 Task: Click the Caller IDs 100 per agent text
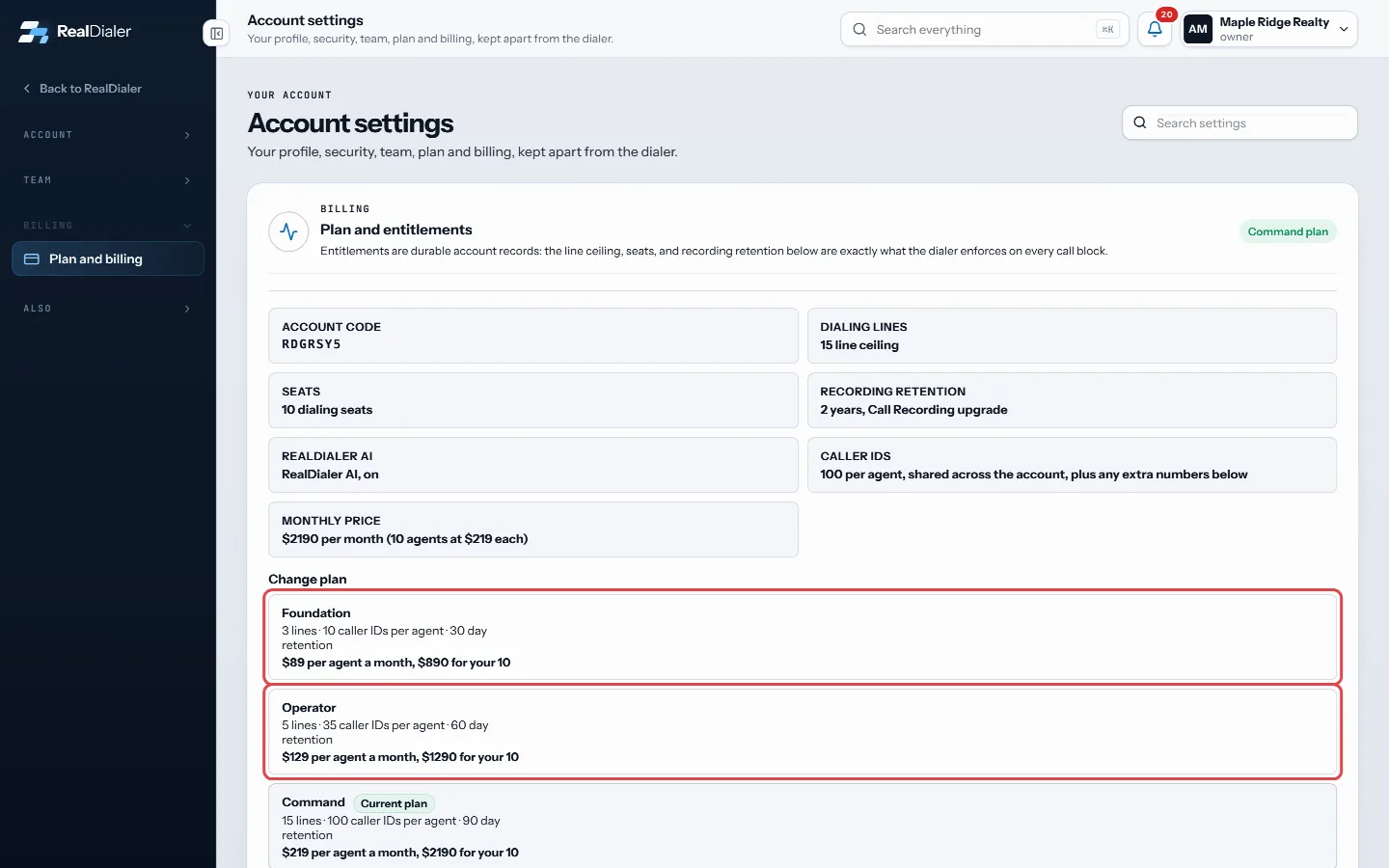coord(1034,475)
